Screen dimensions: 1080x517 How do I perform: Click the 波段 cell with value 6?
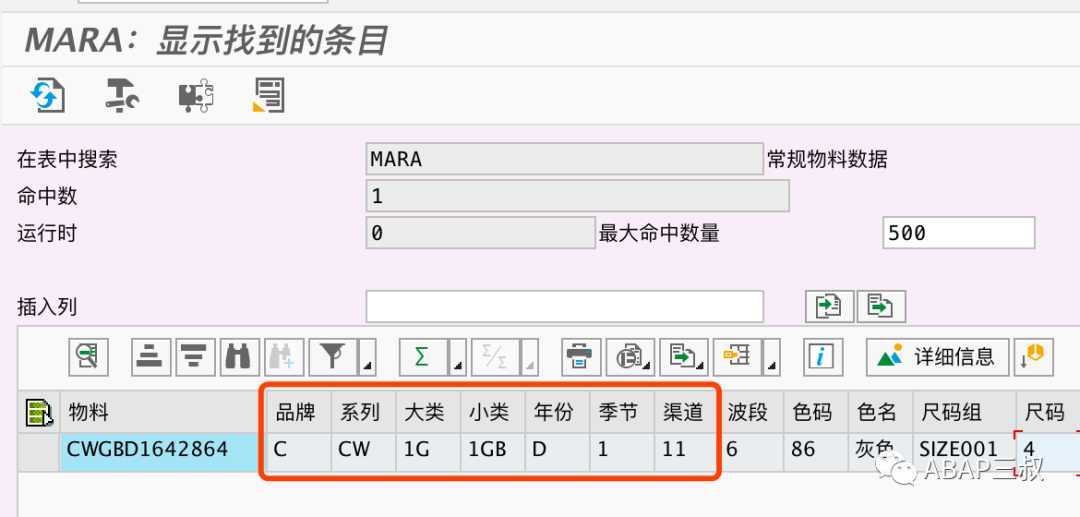tap(751, 451)
